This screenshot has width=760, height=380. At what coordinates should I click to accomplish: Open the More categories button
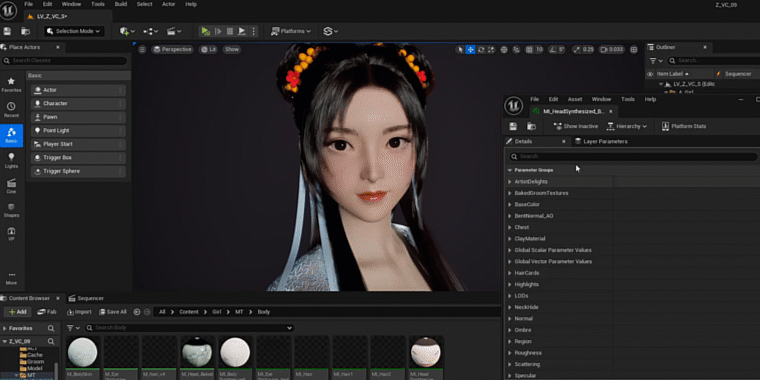coord(11,278)
